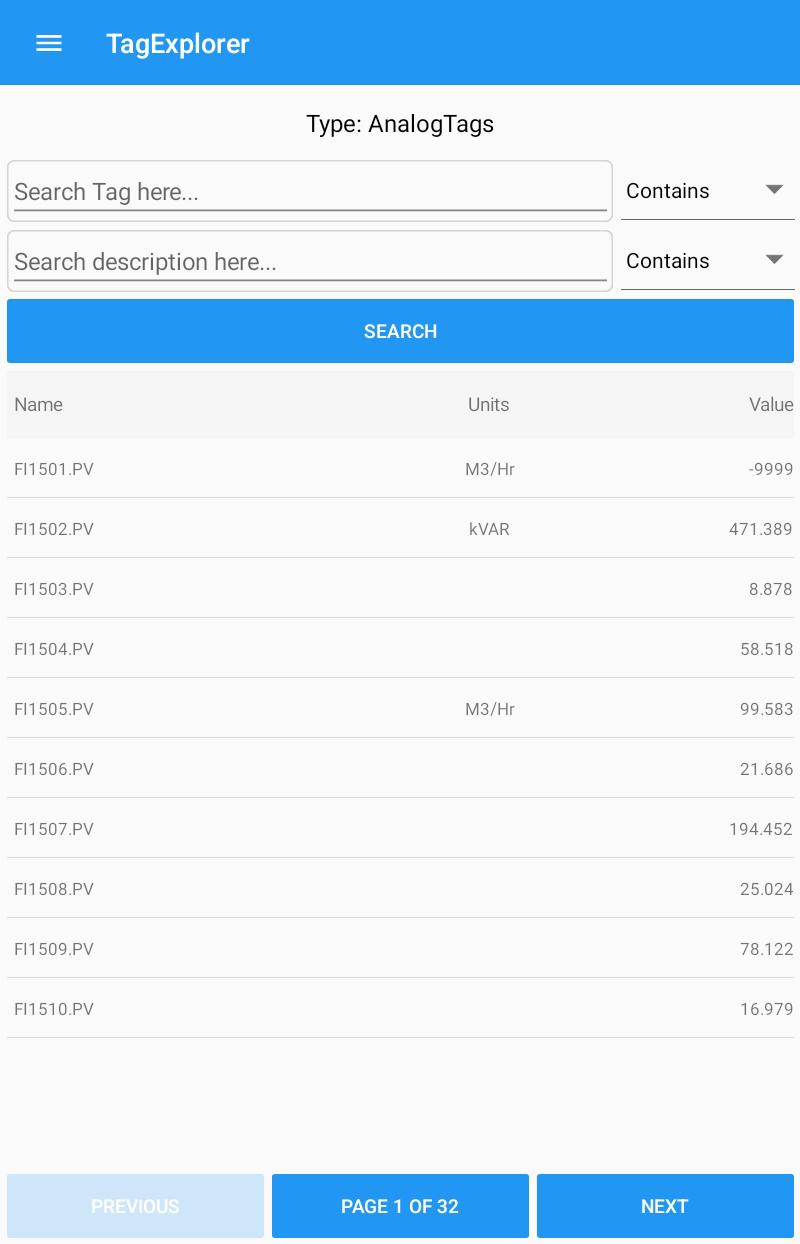This screenshot has height=1244, width=800.
Task: Click the 25.024 value cell
Action: [766, 889]
